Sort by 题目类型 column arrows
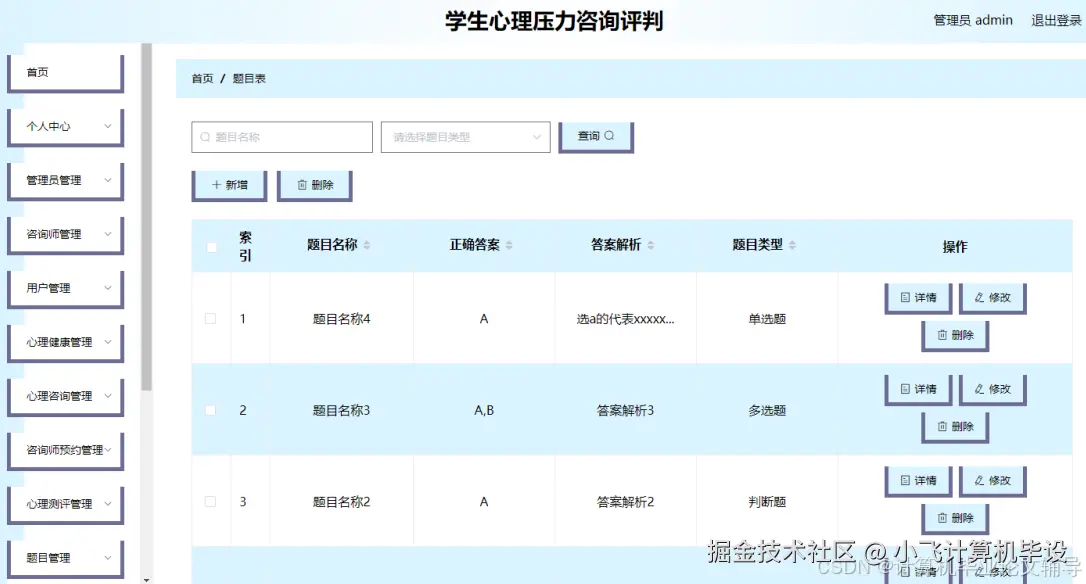The width and height of the screenshot is (1086, 584). click(792, 245)
